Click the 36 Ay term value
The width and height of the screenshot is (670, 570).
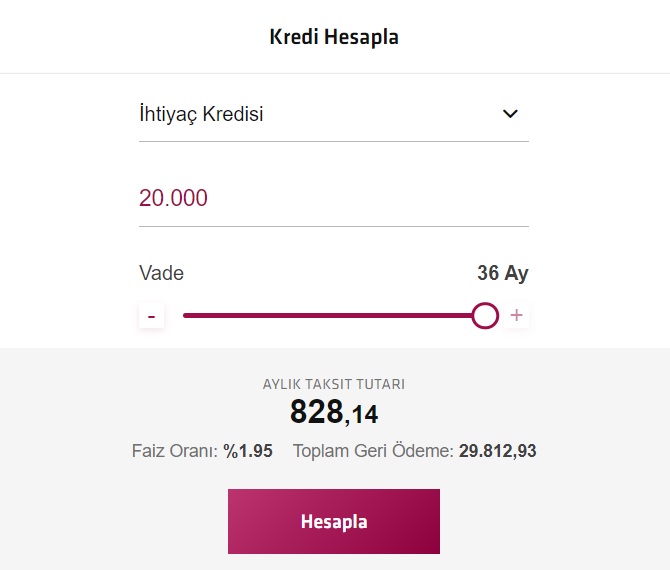[503, 273]
